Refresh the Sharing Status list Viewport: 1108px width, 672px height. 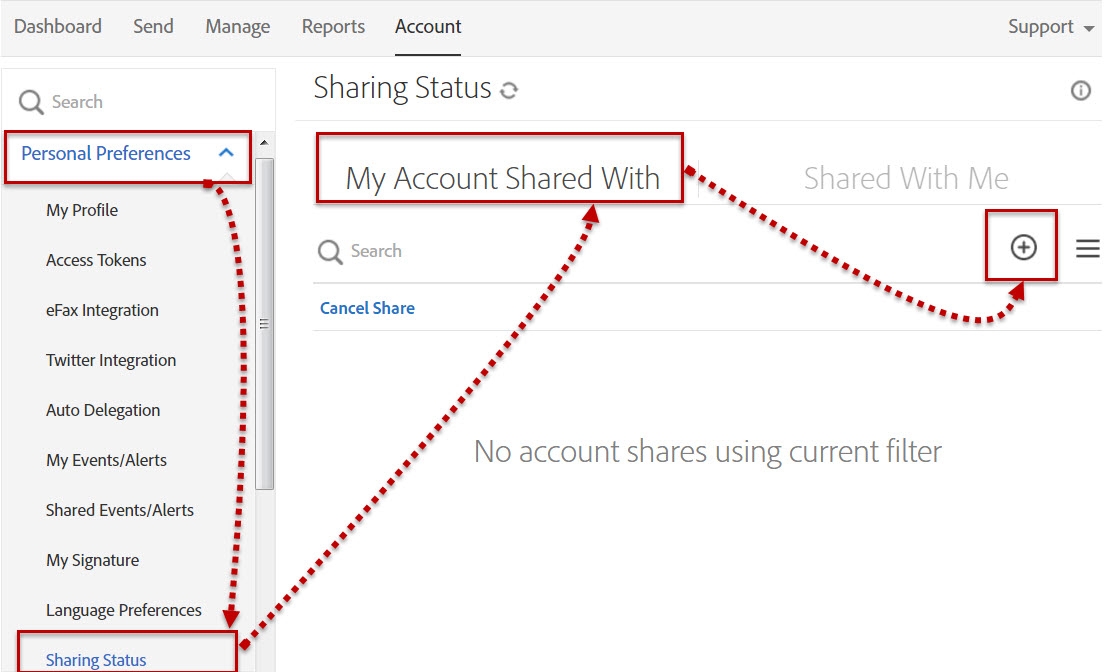click(x=509, y=89)
